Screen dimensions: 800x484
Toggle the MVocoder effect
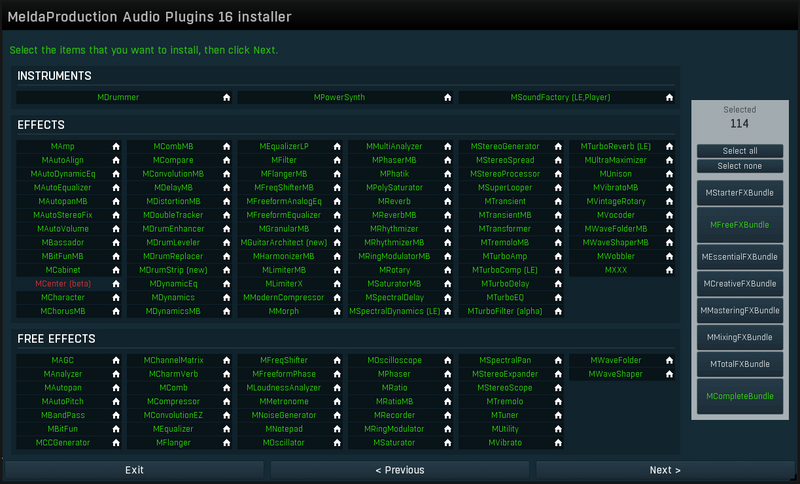click(x=616, y=215)
